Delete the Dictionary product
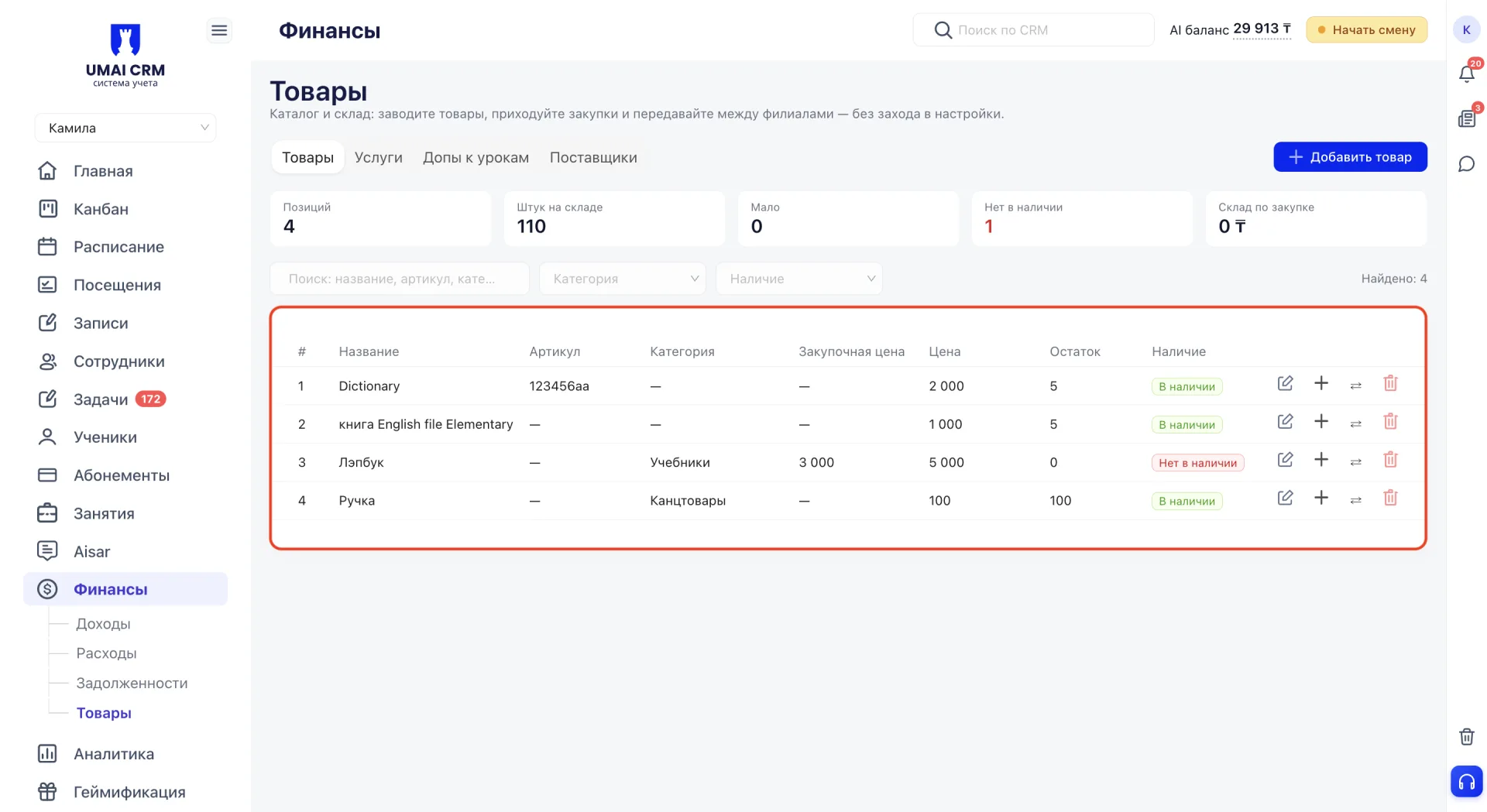1487x812 pixels. 1391,383
